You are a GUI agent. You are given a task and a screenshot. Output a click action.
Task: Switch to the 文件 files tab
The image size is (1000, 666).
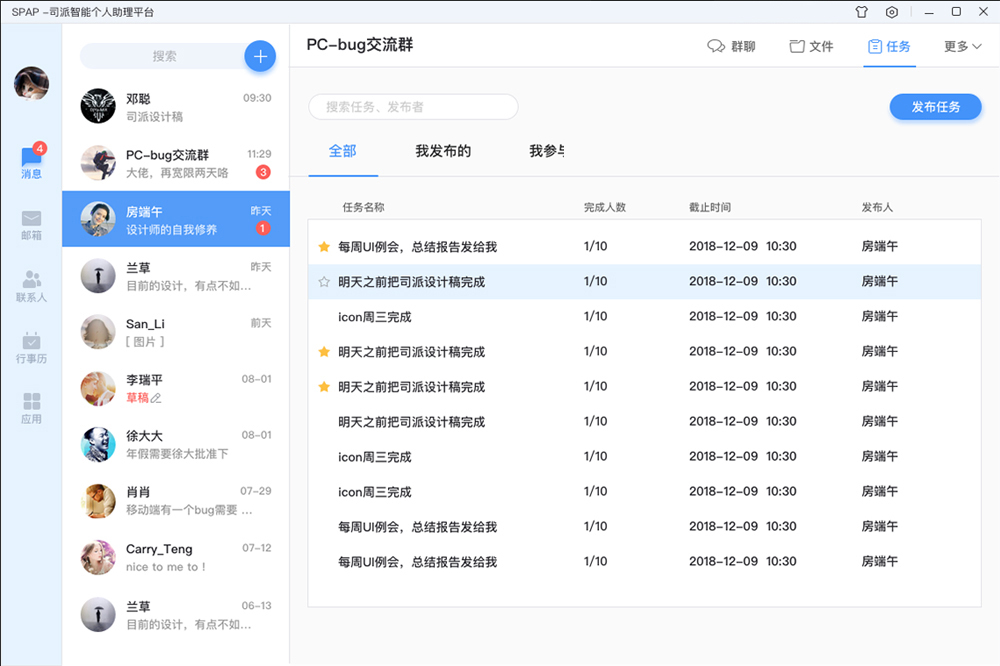point(811,46)
